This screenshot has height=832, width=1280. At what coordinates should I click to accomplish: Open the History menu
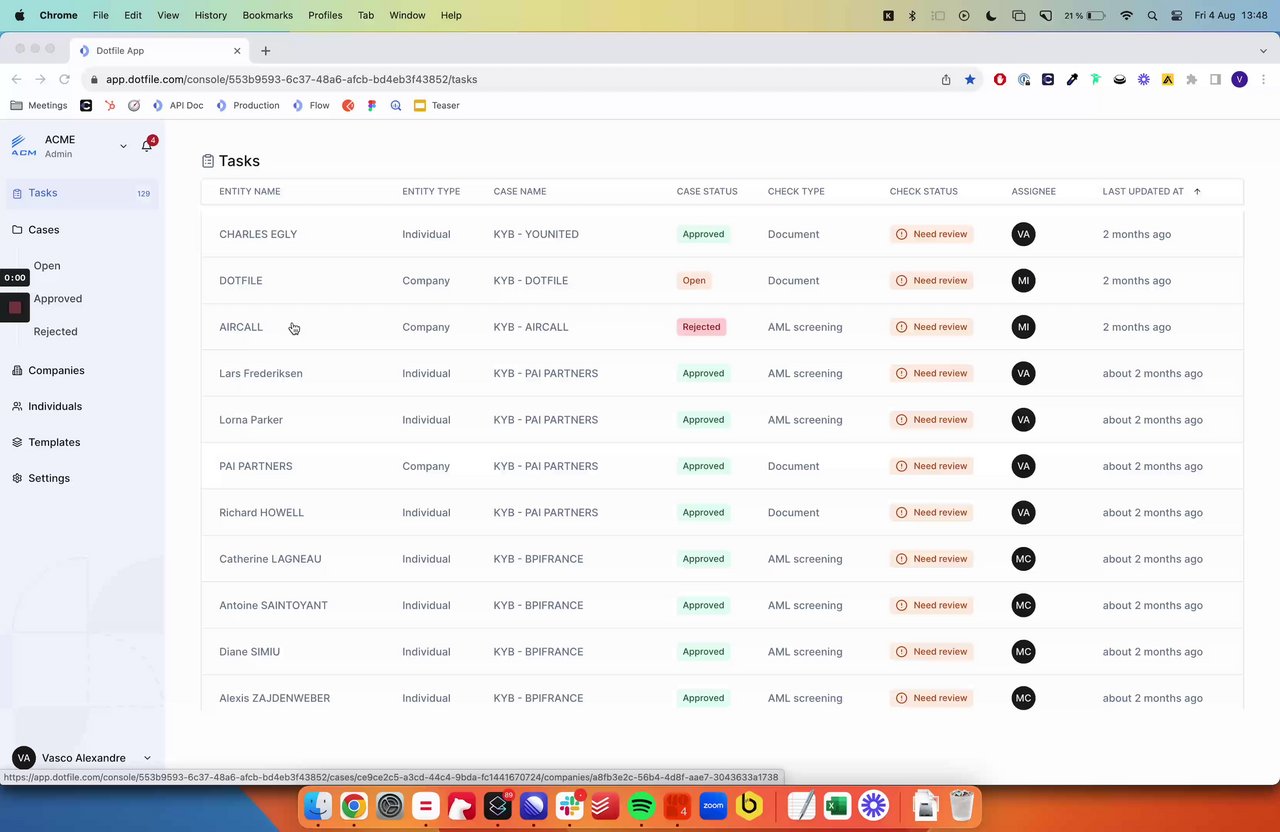211,15
